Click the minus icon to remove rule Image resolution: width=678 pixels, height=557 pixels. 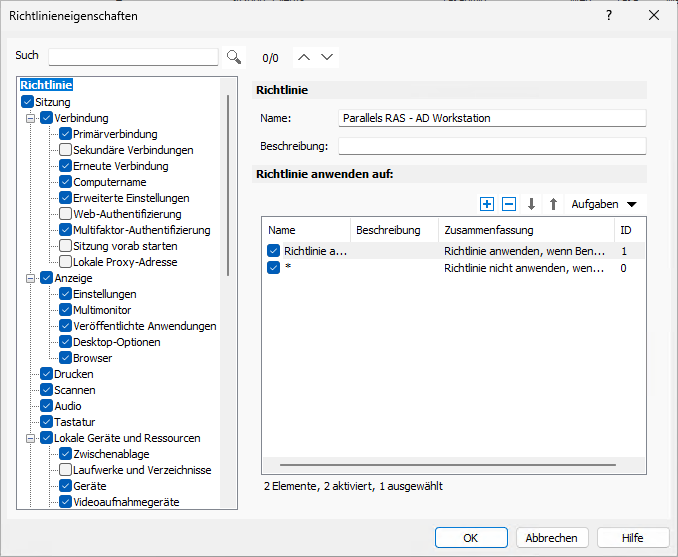pos(508,204)
